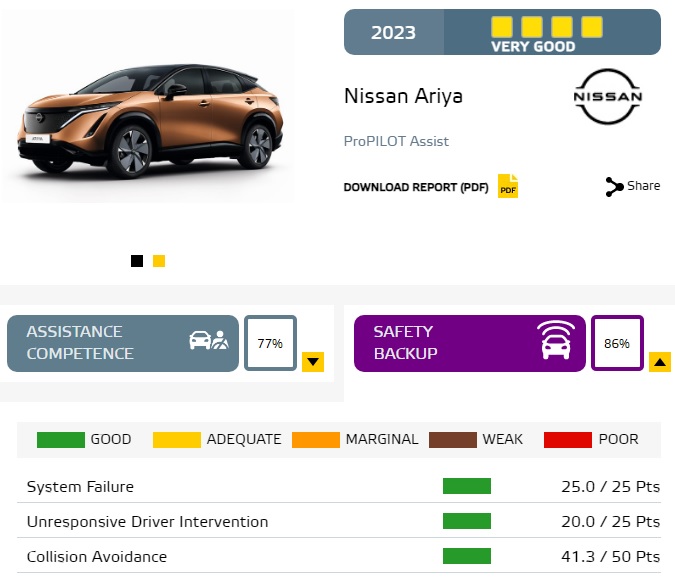This screenshot has width=675, height=580.
Task: Click the 77% score box
Action: (270, 343)
